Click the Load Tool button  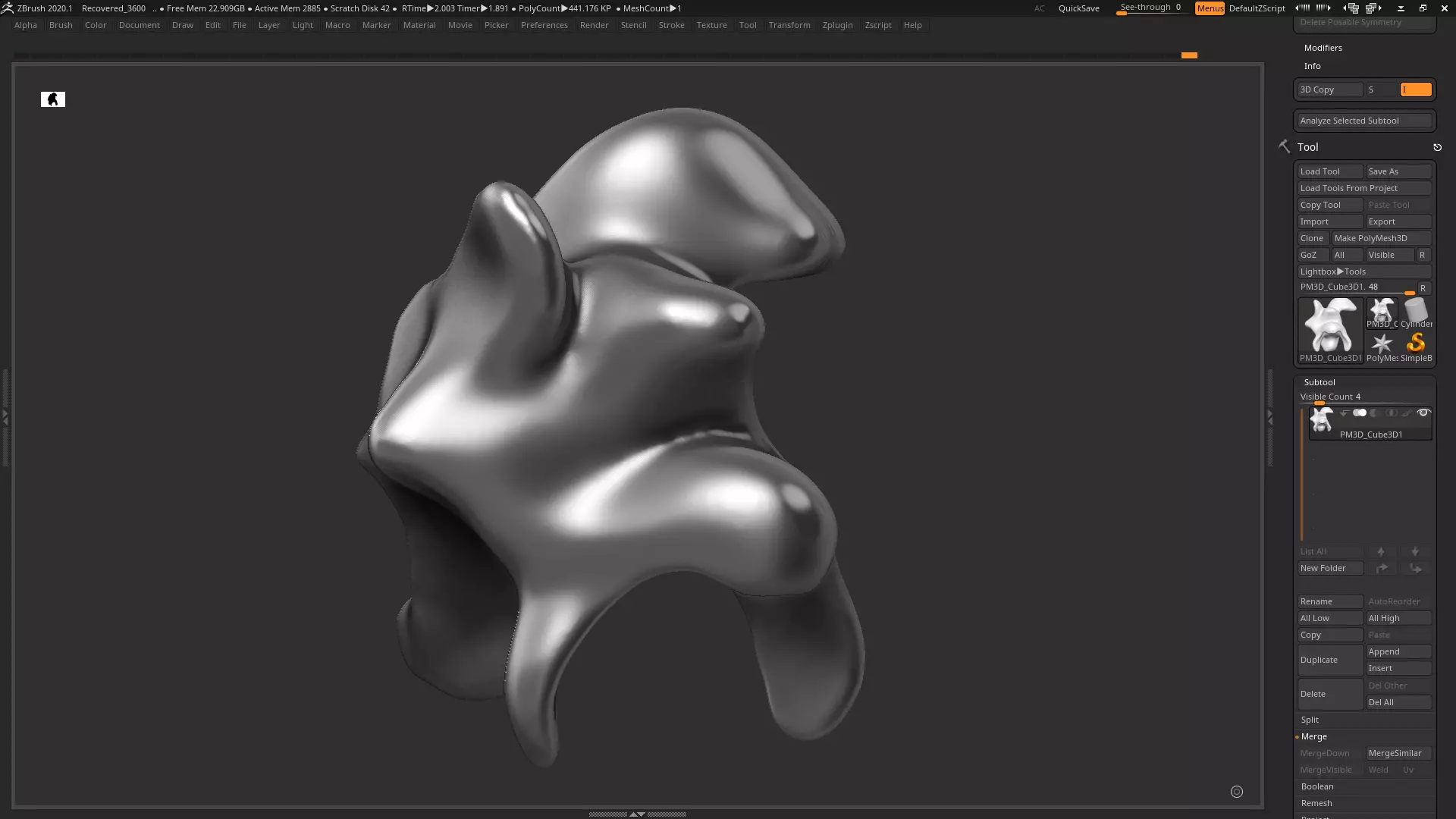tap(1330, 171)
